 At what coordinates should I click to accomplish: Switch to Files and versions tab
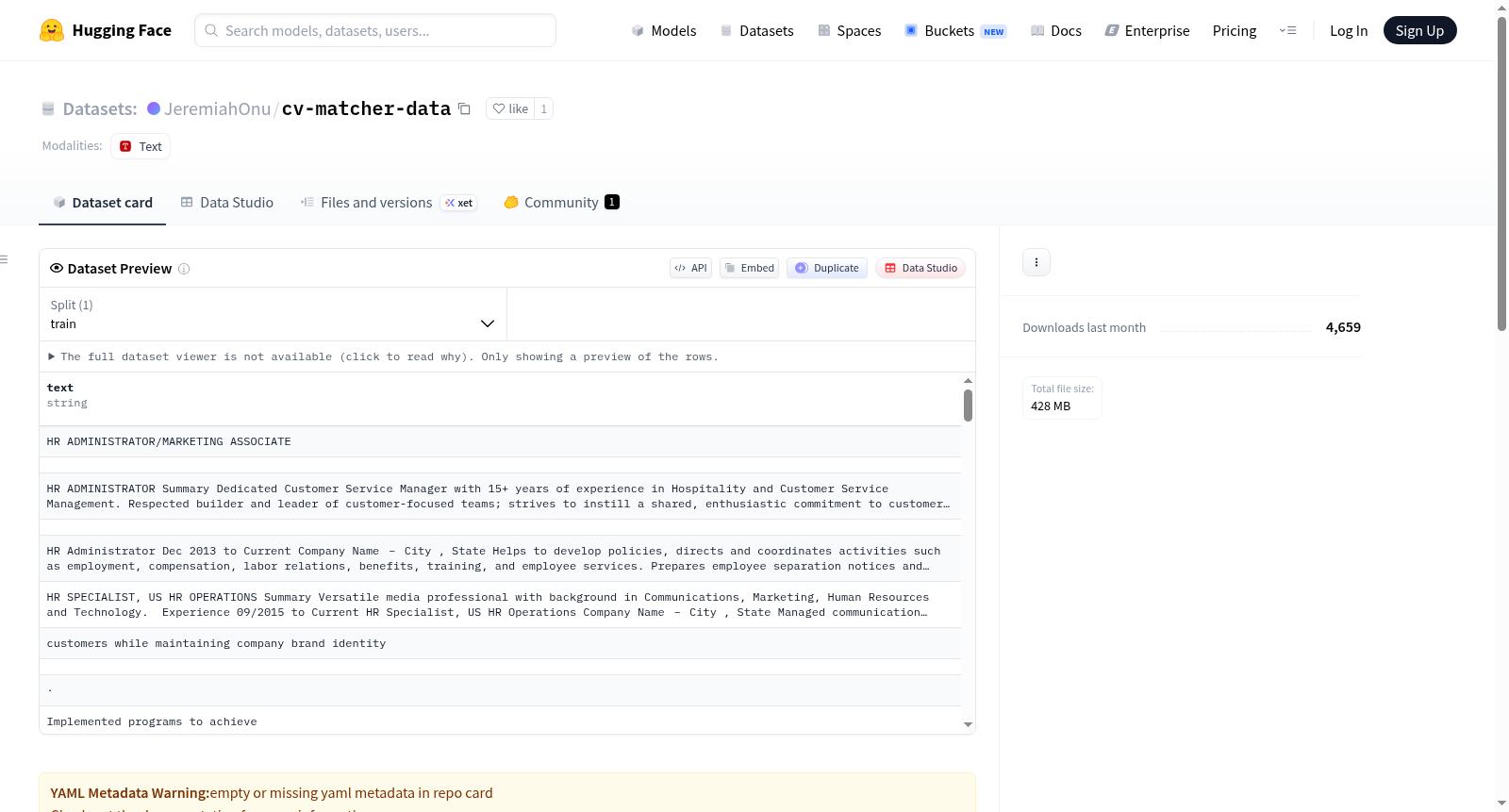tap(389, 203)
